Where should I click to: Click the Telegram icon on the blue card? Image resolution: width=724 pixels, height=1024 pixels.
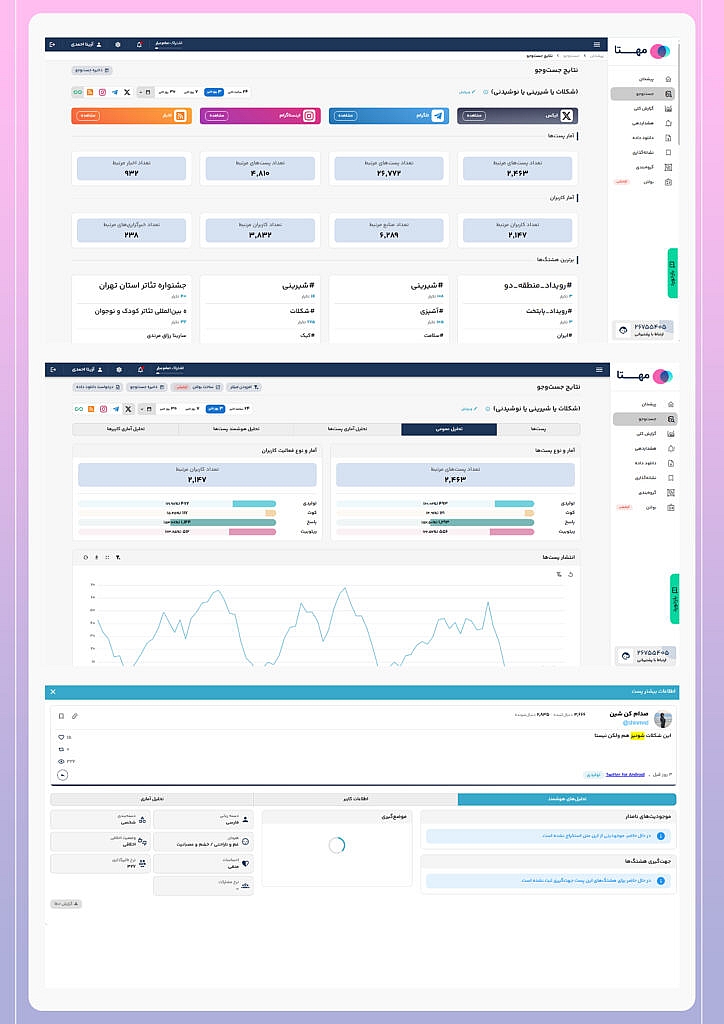click(x=438, y=116)
